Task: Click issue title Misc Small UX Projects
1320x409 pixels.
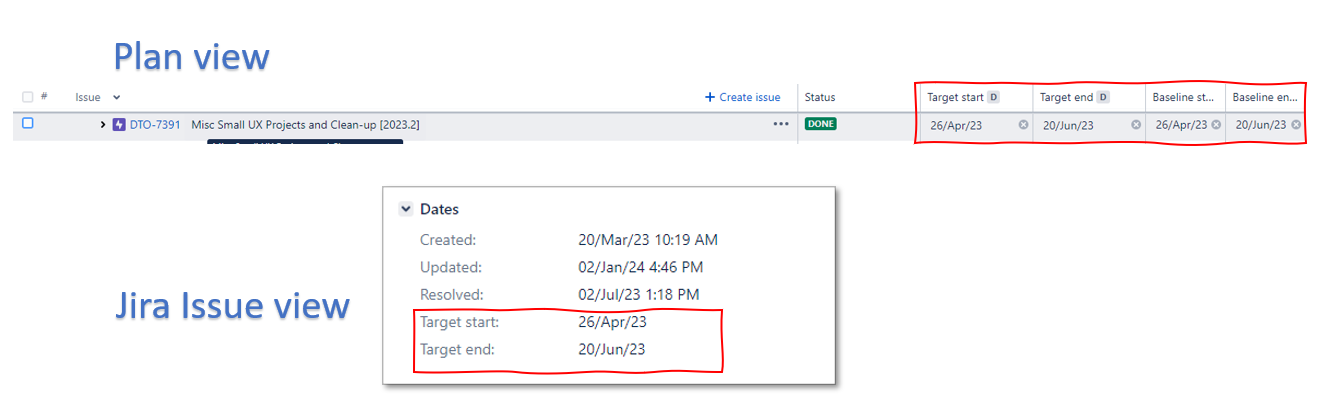Action: pyautogui.click(x=305, y=125)
